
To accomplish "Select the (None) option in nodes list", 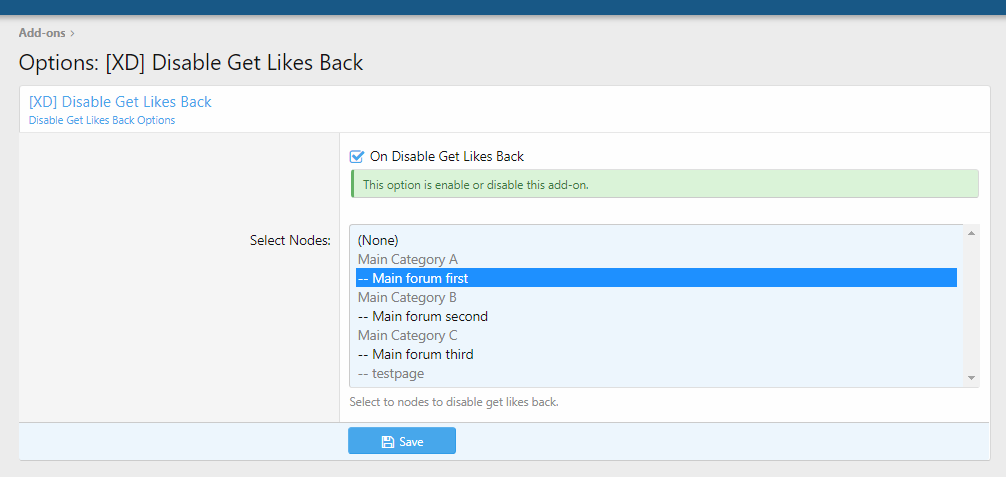I will [379, 240].
